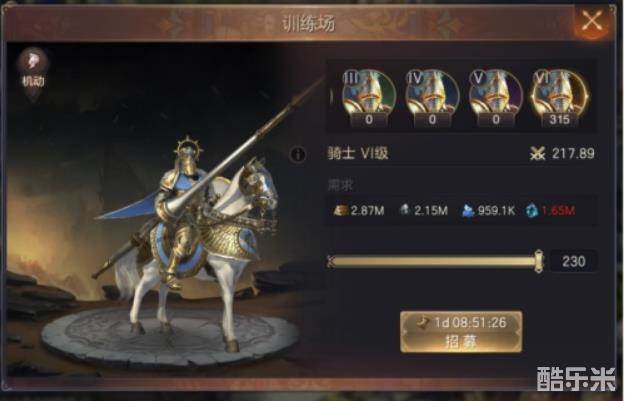Click the gold resource icon 2.87M
Viewport: 625px width, 401px height.
(x=340, y=210)
